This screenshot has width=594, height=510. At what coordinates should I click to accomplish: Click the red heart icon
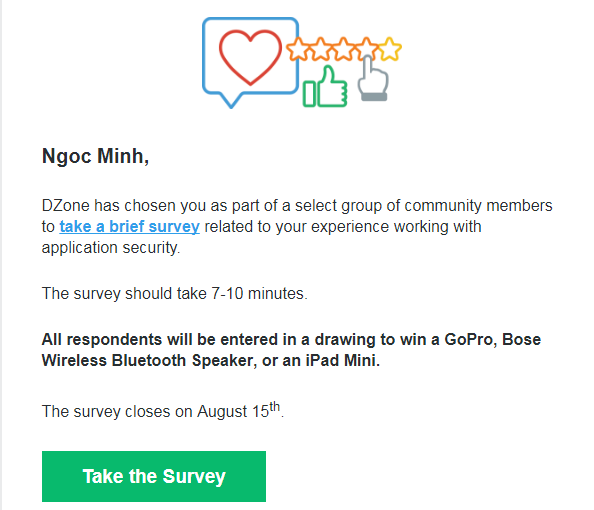coord(250,58)
